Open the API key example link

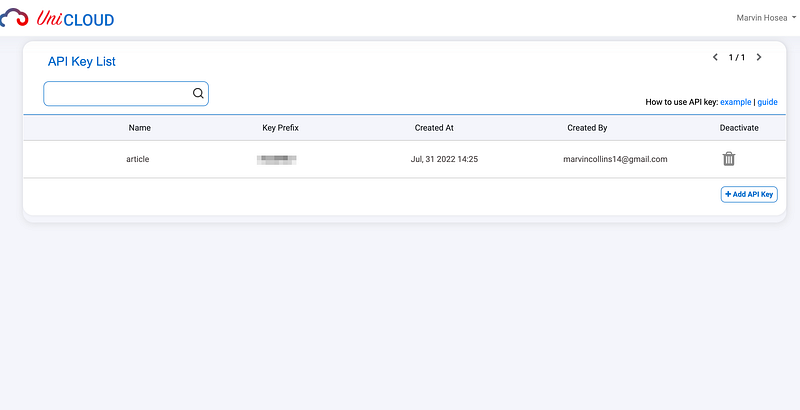[x=736, y=102]
